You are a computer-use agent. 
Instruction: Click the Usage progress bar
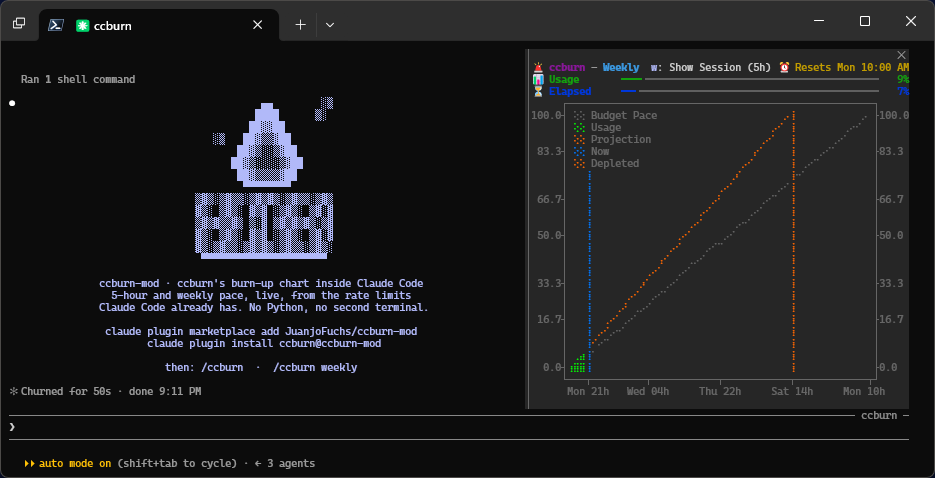coord(750,79)
